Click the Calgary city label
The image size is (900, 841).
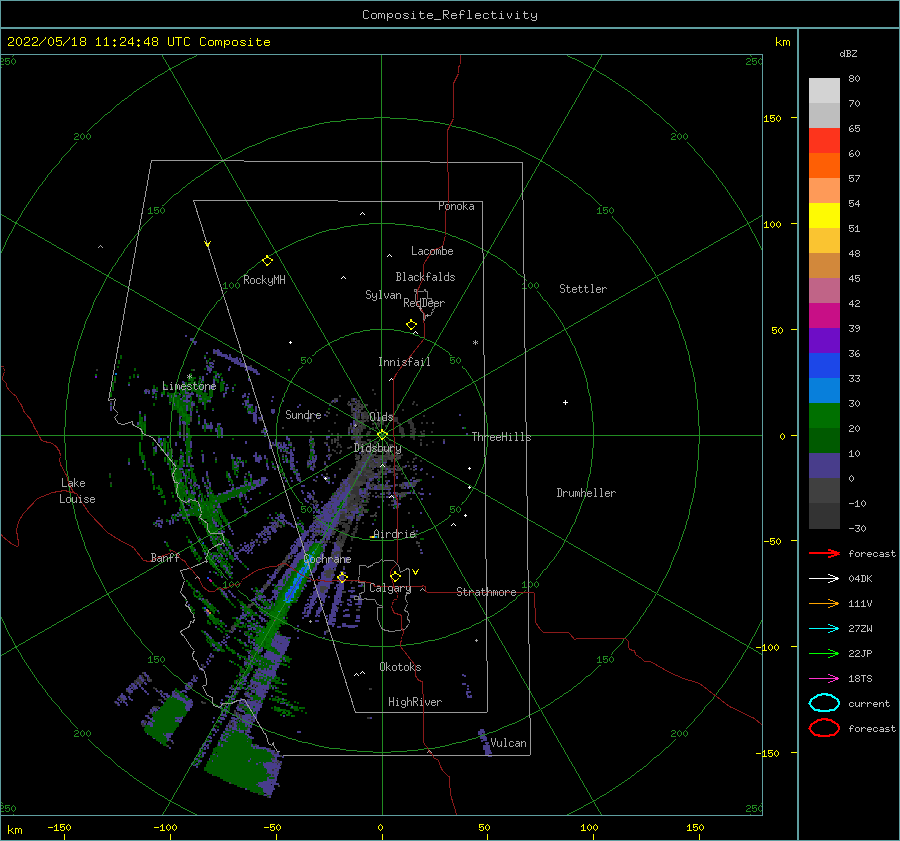(x=390, y=588)
